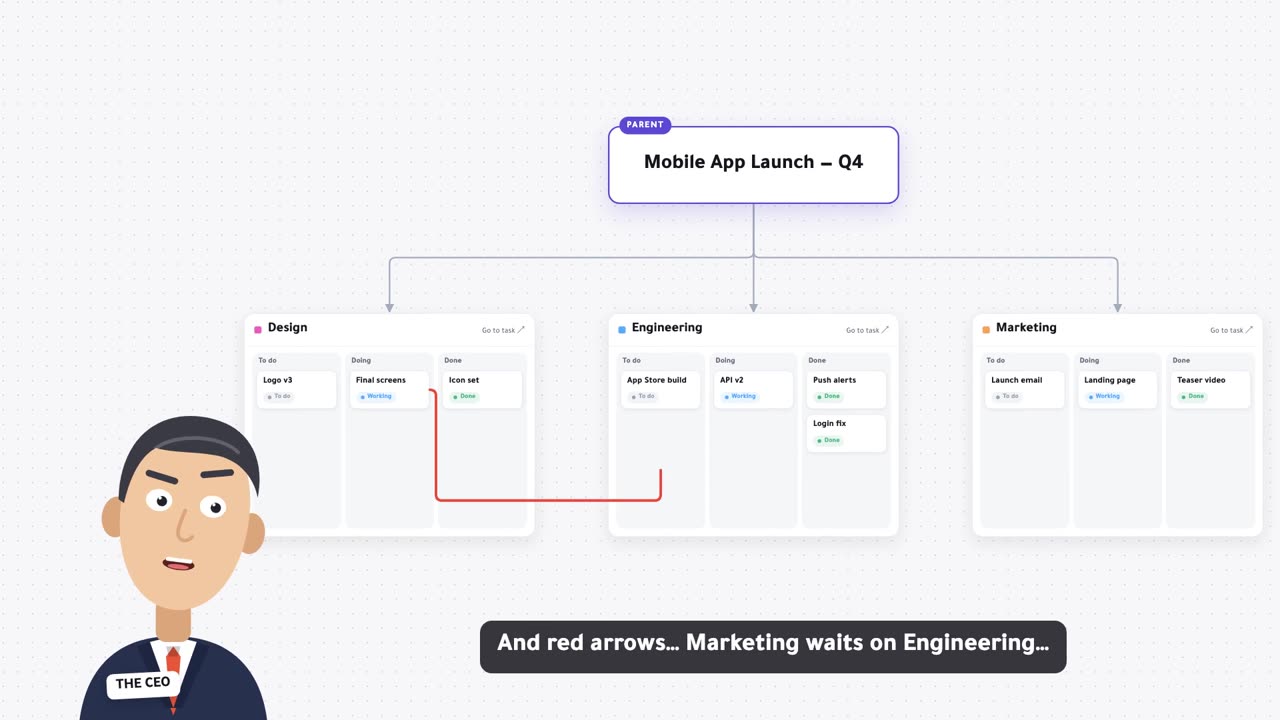Click the Done column header in Marketing
The width and height of the screenshot is (1280, 720).
pos(1181,361)
